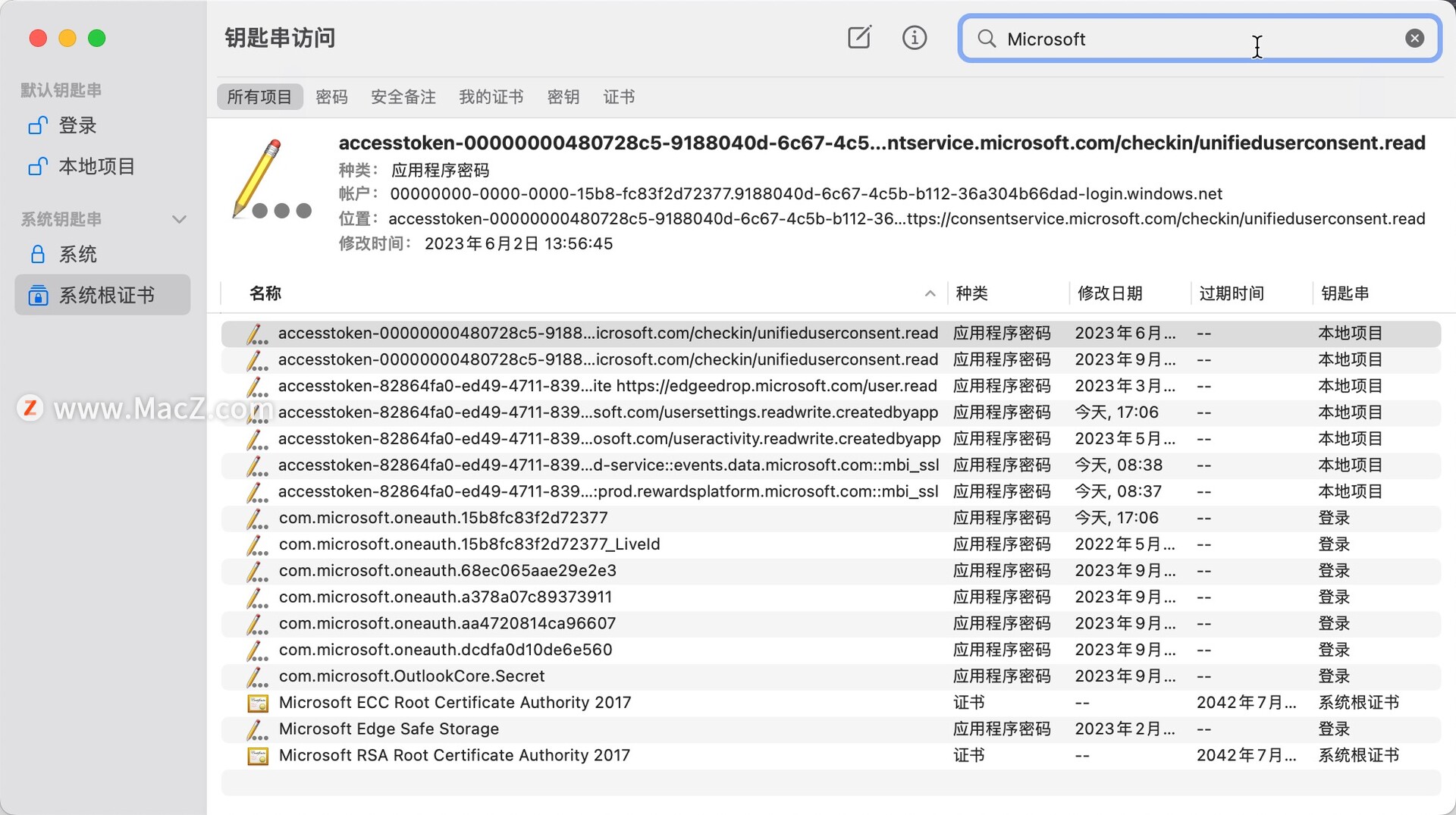Click pencil icon of edgeedrop.microsoft.com row

(x=257, y=387)
